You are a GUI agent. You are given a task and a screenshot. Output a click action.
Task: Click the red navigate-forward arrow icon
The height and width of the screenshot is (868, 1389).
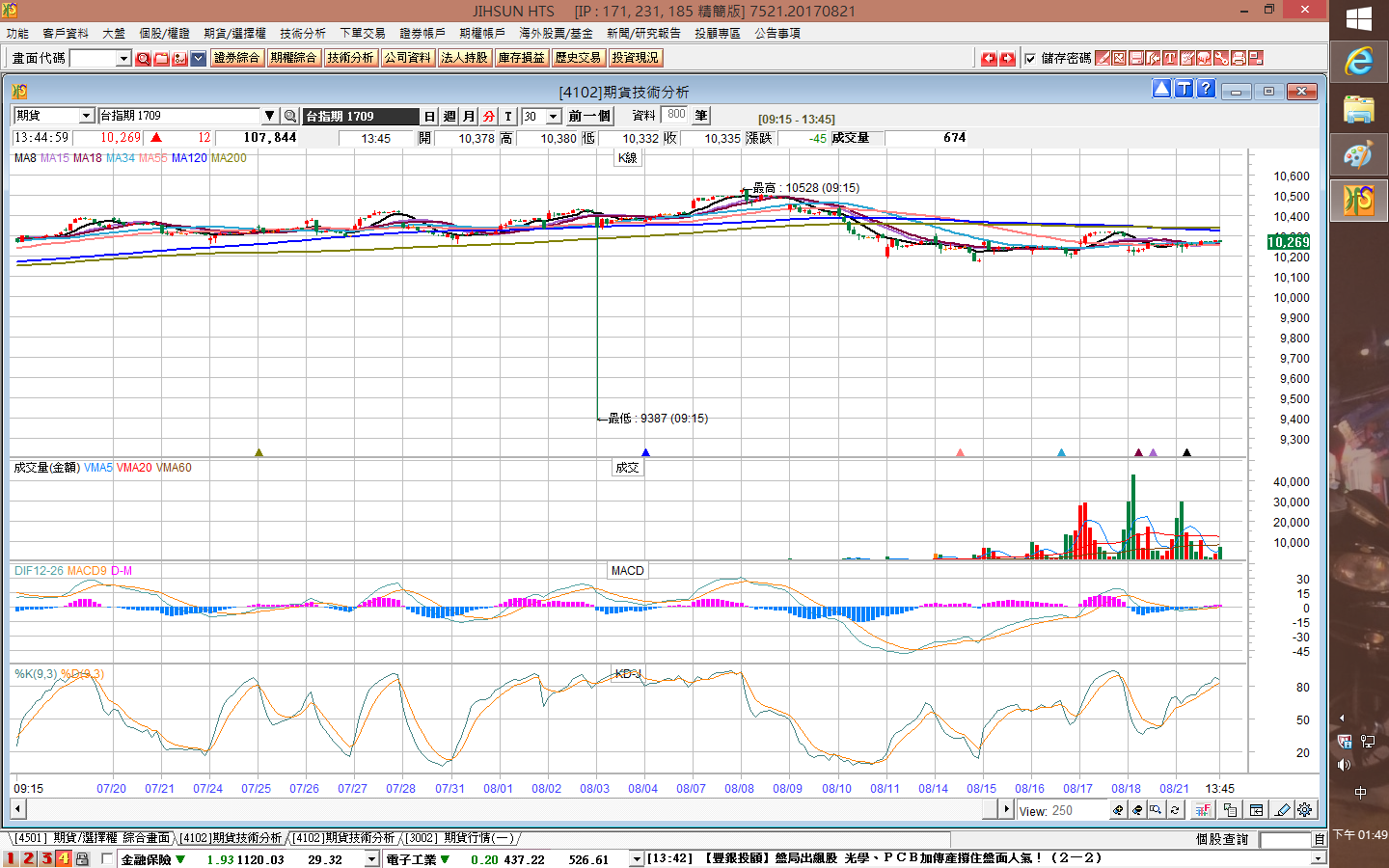pos(1007,59)
